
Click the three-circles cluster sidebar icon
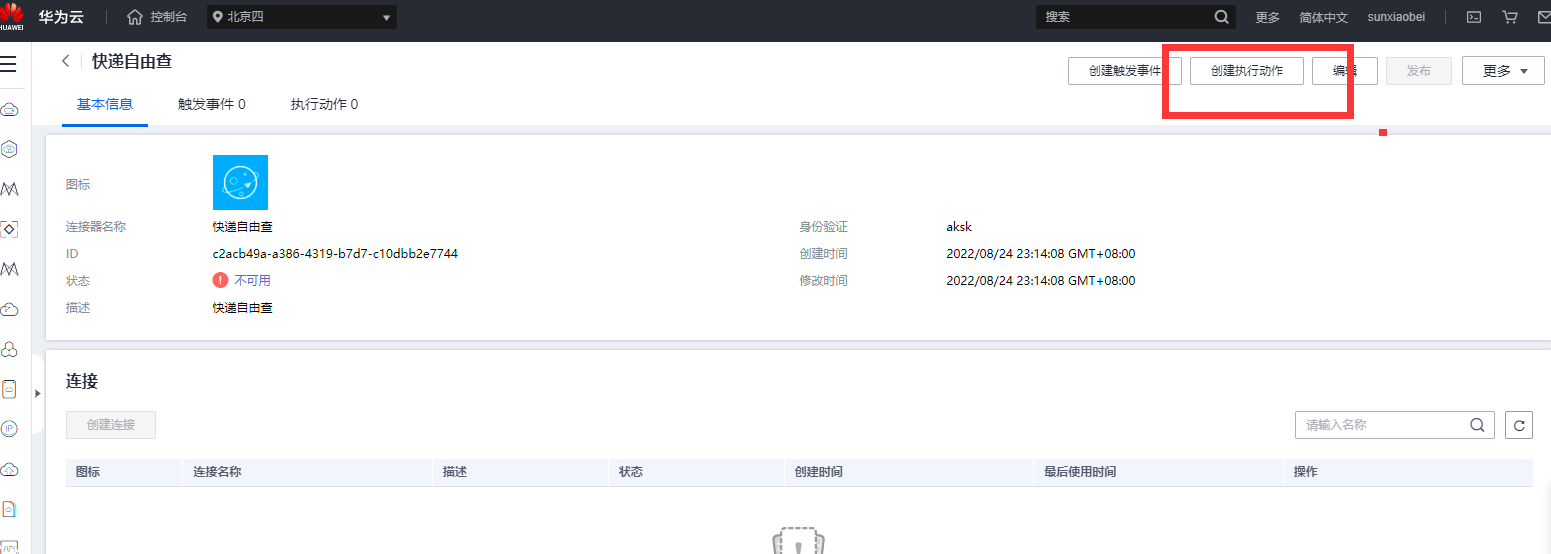point(9,349)
